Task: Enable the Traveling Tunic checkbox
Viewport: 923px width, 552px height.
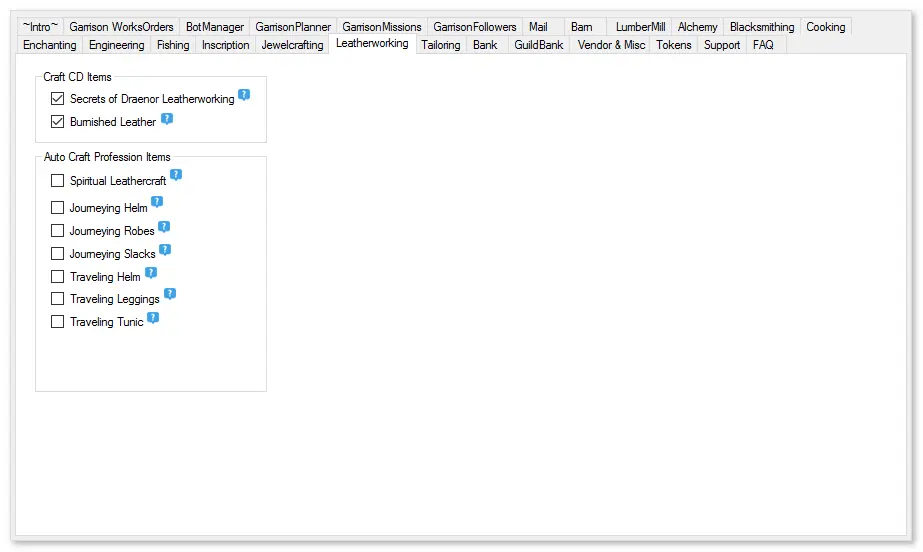Action: point(57,321)
